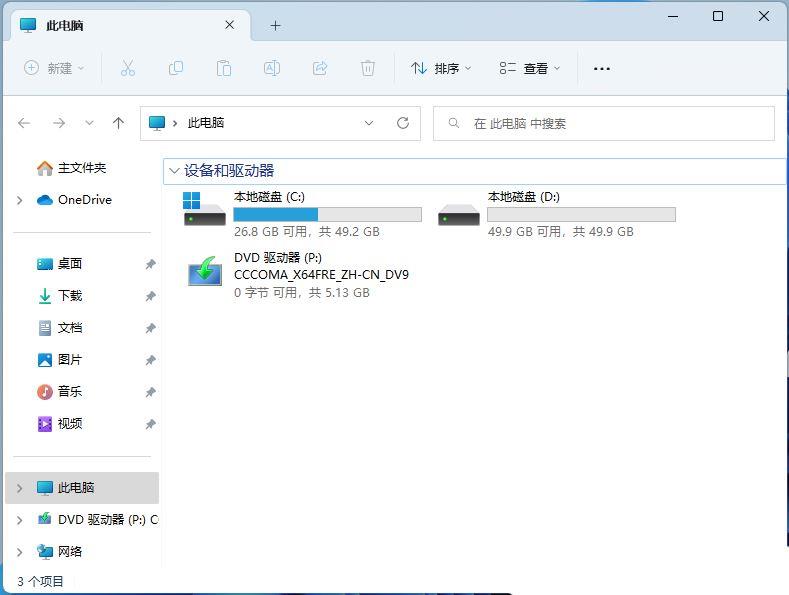Viewport: 789px width, 595px height.
Task: Click the magnifier icon in search box
Action: pos(453,123)
